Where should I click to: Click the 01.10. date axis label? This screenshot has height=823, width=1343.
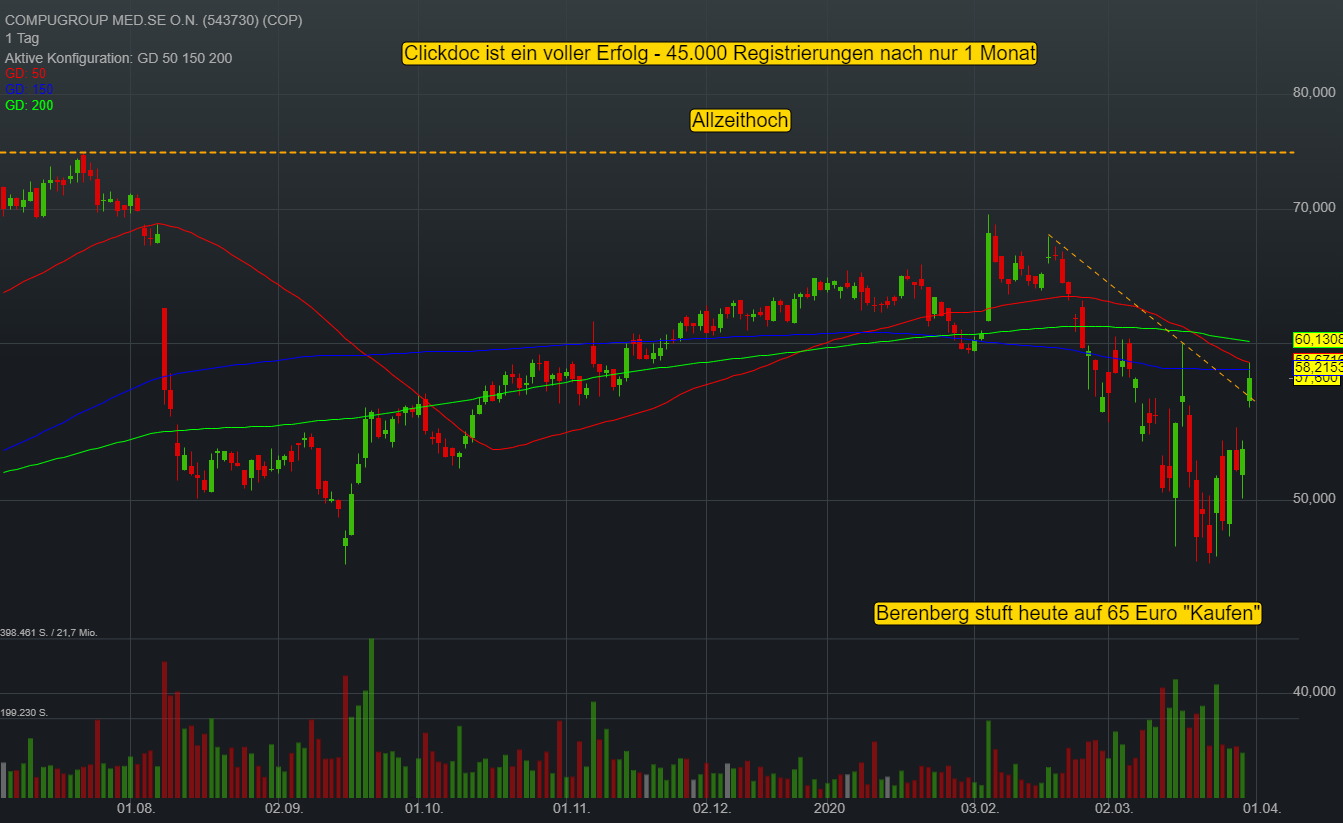pos(423,808)
